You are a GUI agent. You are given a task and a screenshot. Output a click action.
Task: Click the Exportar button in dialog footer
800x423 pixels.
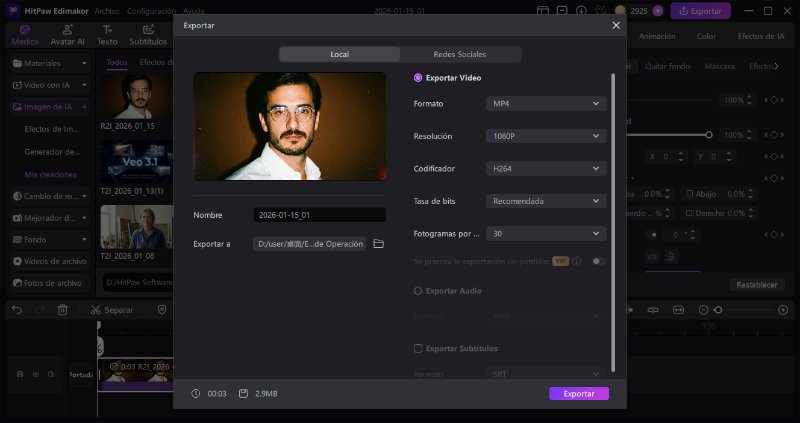(579, 393)
